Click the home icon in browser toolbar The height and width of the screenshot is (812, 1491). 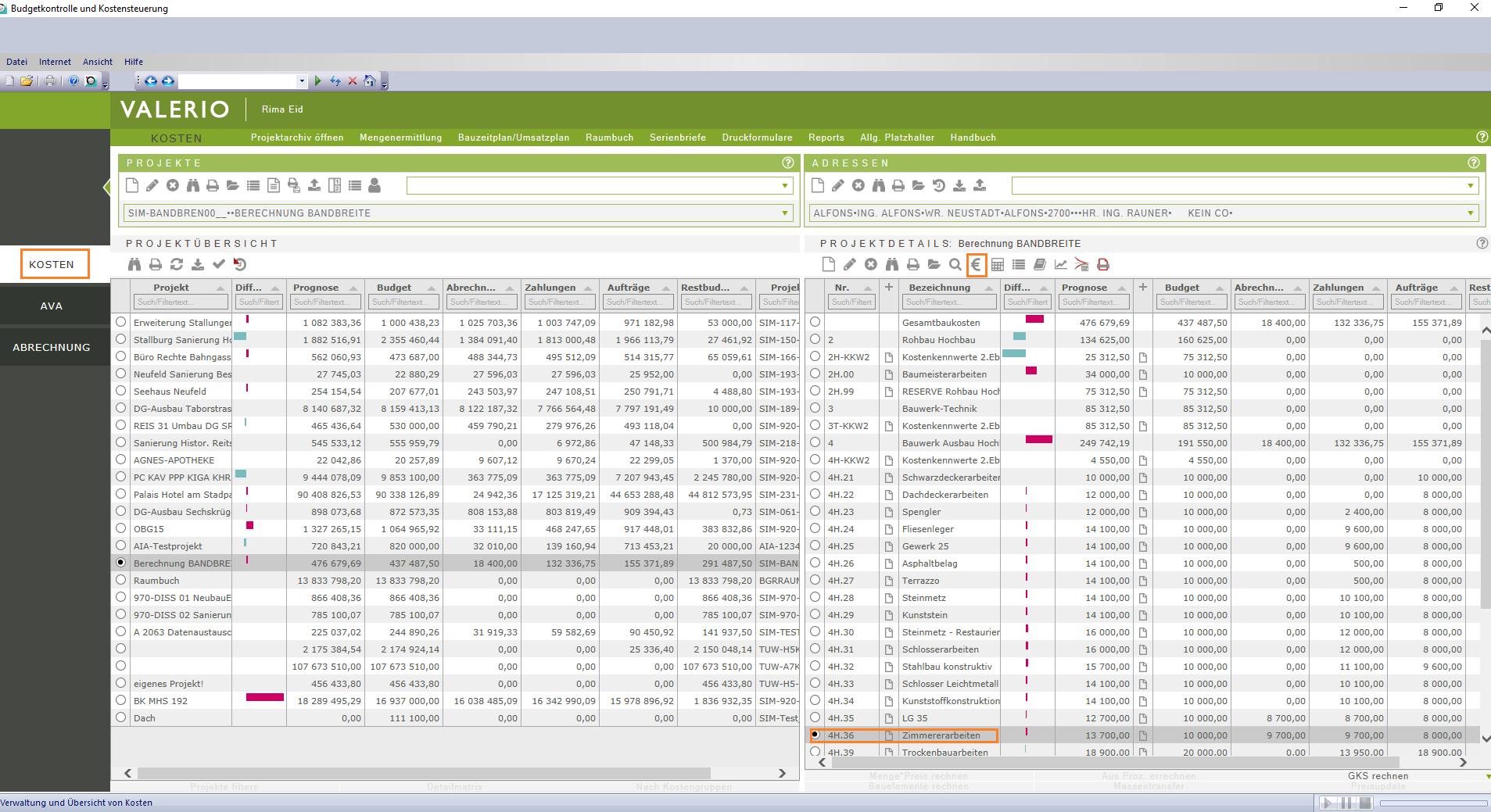click(370, 80)
